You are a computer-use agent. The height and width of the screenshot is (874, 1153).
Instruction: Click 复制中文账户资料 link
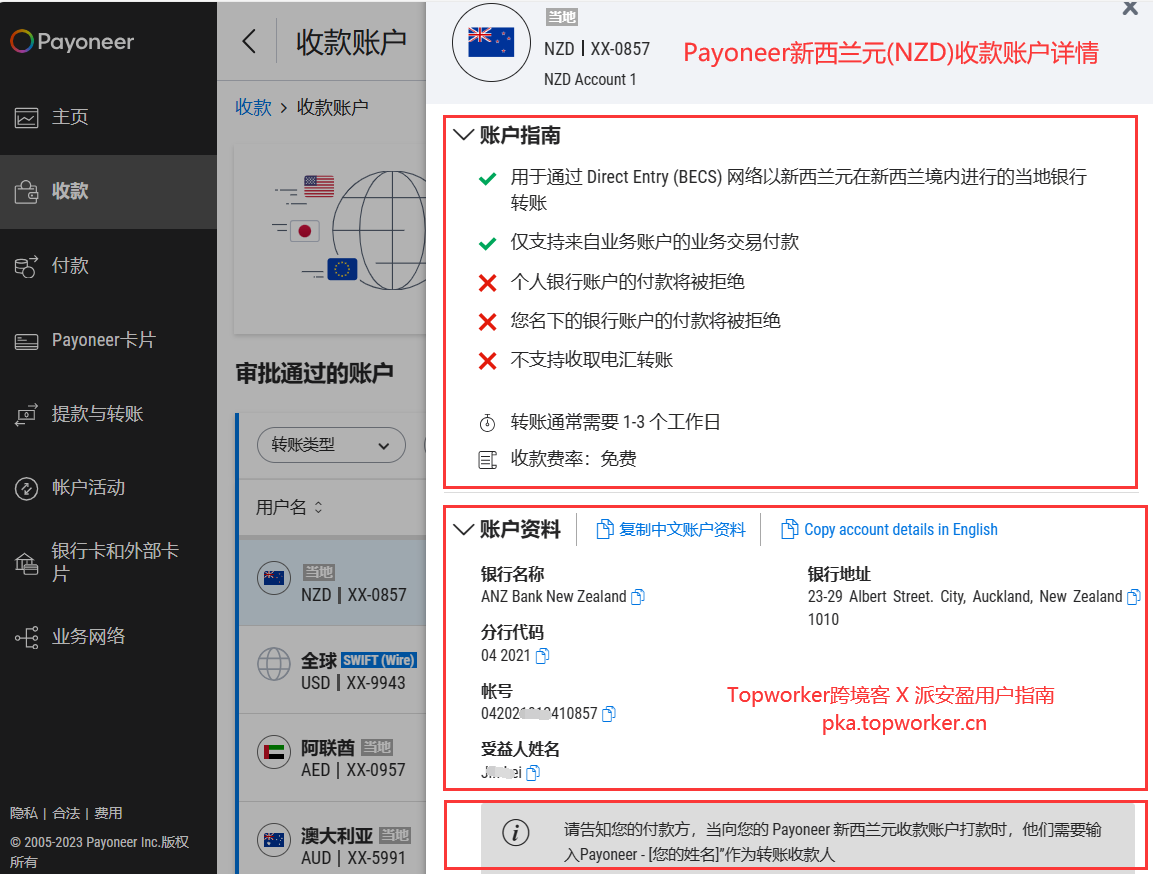671,529
